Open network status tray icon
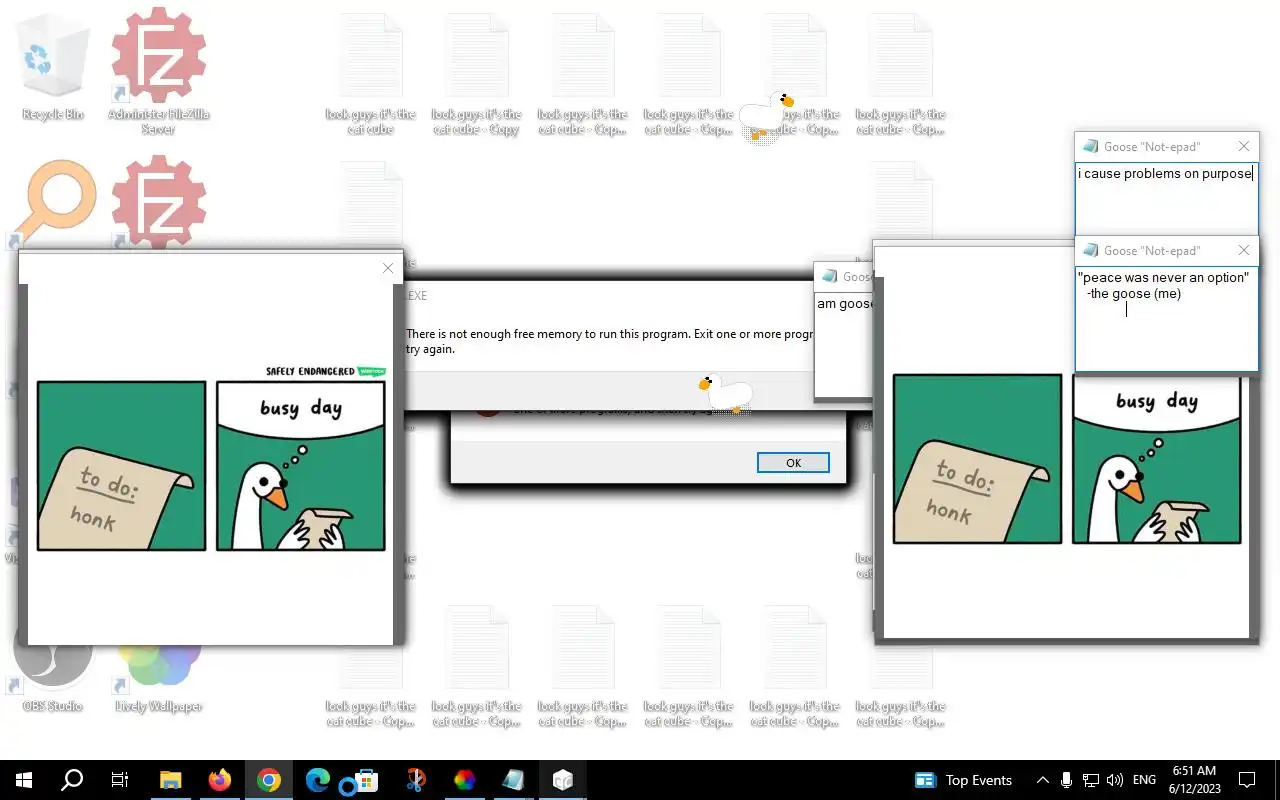 1091,780
